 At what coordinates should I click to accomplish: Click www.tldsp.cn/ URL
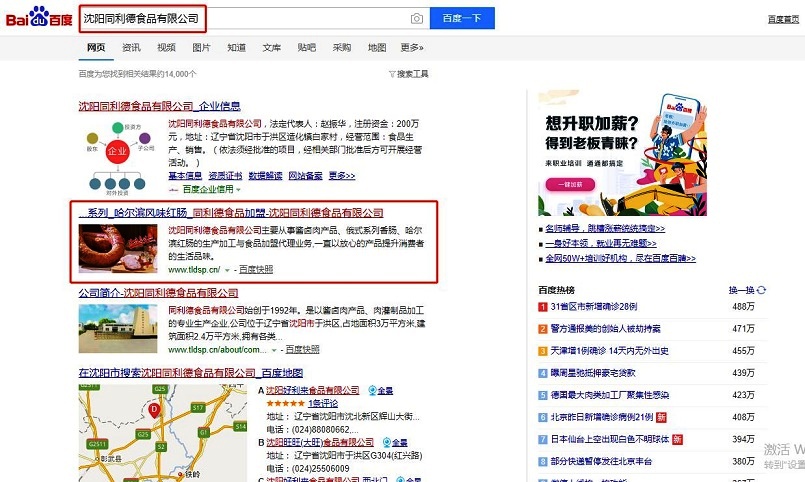pyautogui.click(x=194, y=269)
